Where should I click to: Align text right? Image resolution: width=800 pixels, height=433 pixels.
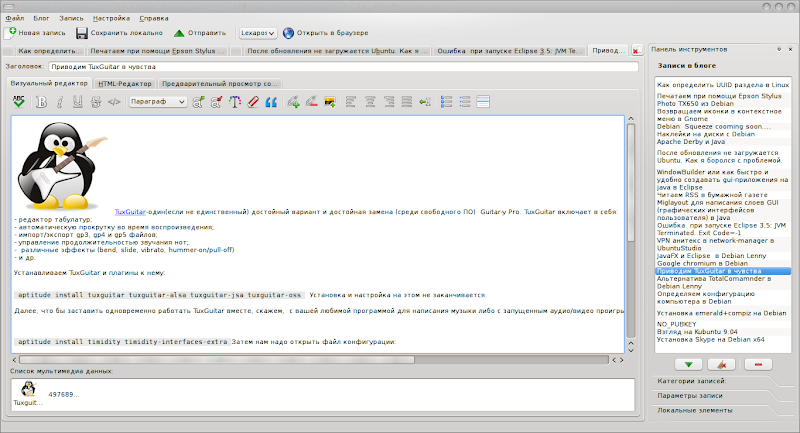point(389,101)
